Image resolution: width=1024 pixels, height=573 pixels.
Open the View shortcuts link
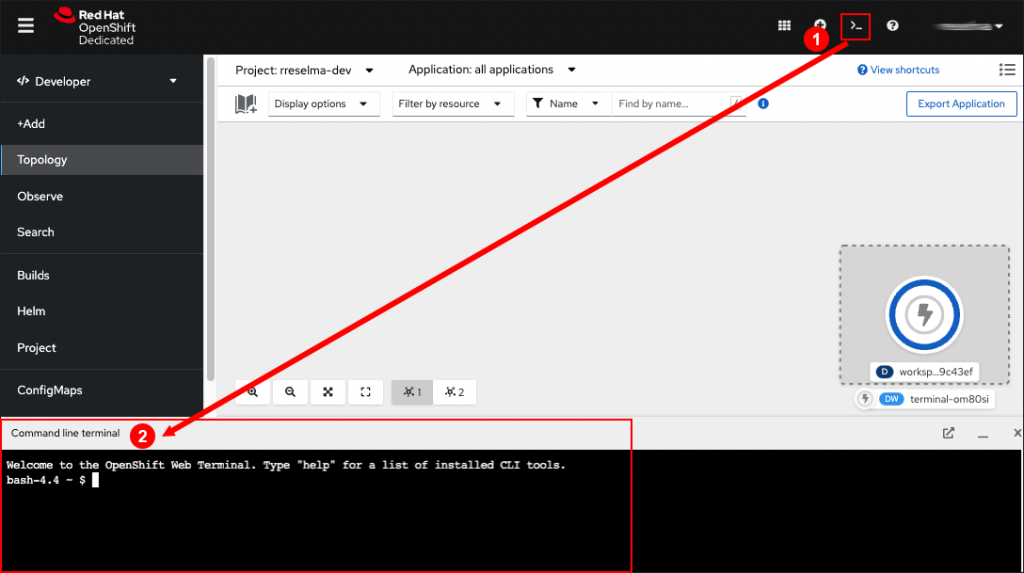point(898,70)
